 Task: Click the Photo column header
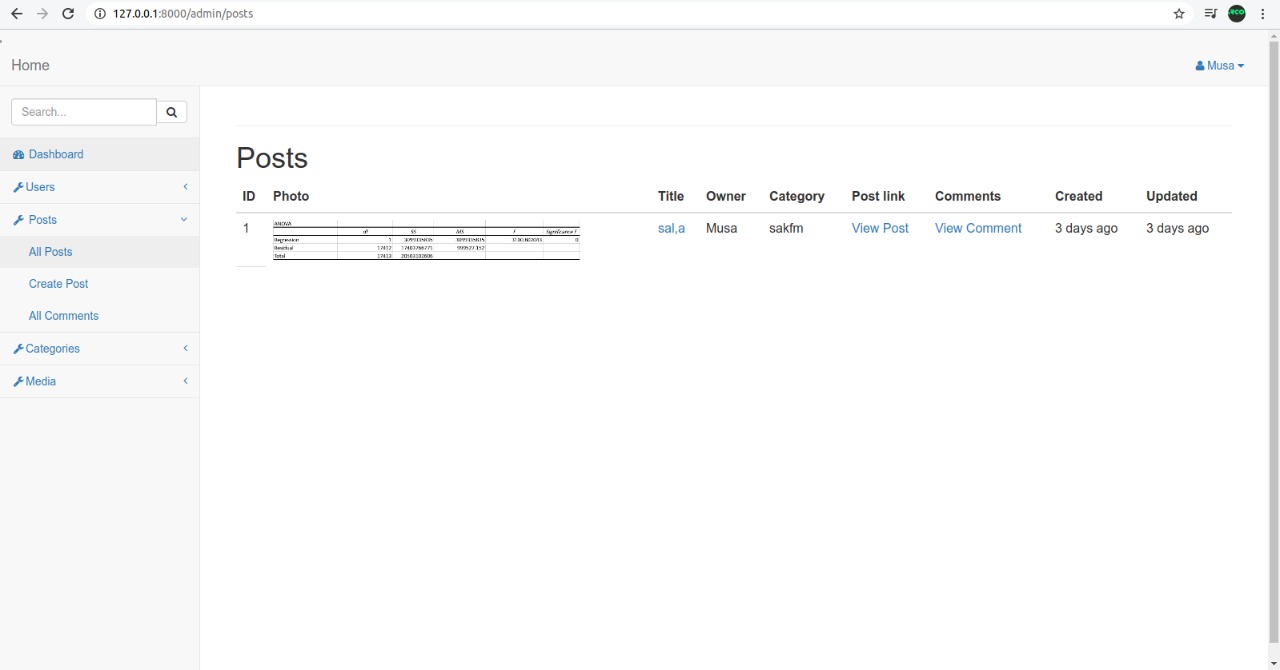(x=291, y=196)
